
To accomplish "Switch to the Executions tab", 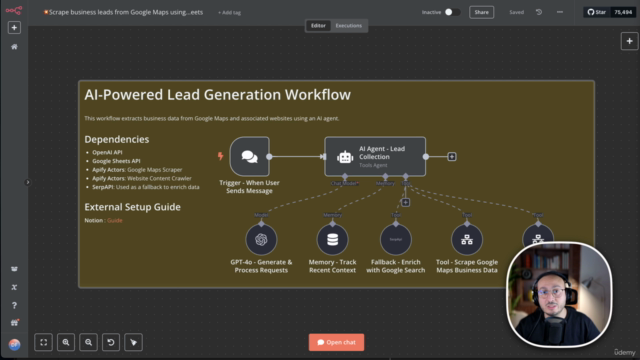I will coord(349,25).
